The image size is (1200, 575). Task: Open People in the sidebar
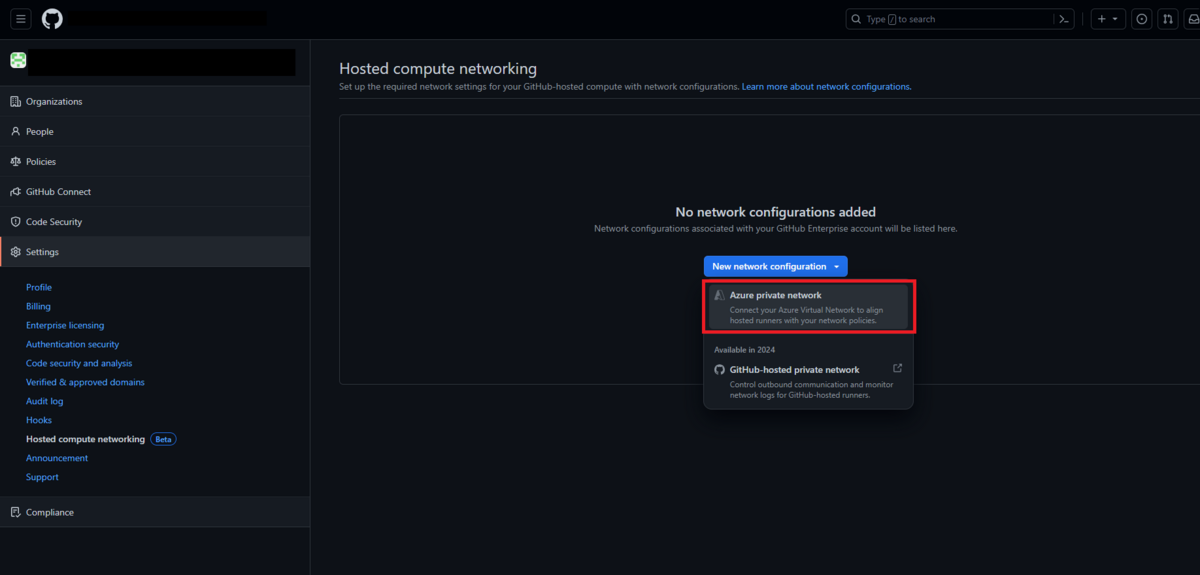click(x=155, y=131)
